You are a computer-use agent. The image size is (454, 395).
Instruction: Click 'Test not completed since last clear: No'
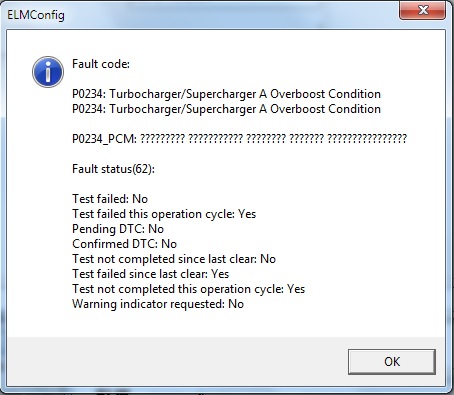point(174,259)
